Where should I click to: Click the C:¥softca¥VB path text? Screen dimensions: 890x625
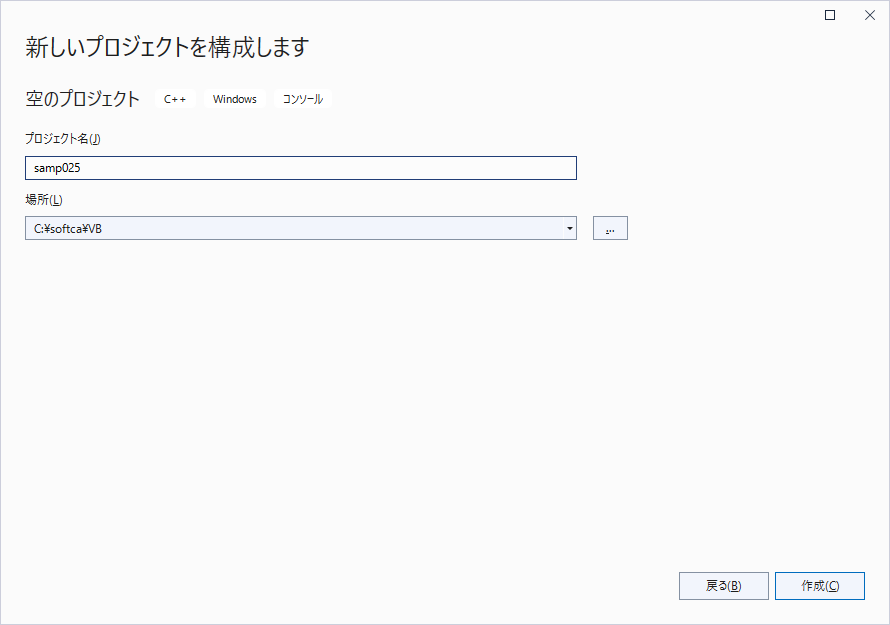point(68,229)
